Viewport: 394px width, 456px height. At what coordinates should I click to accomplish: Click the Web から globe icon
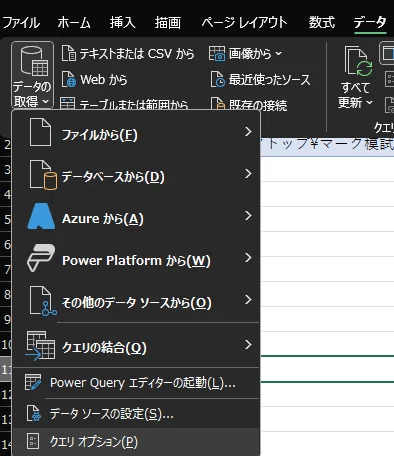[x=69, y=79]
